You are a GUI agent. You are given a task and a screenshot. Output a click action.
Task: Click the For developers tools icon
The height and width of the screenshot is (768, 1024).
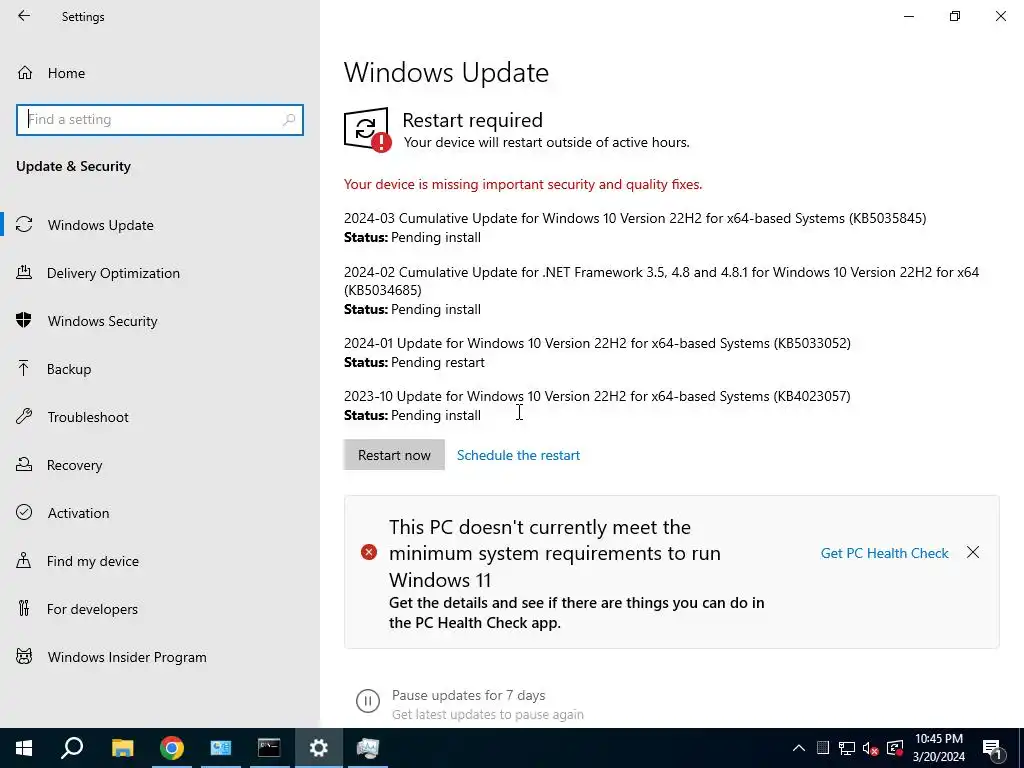click(24, 608)
